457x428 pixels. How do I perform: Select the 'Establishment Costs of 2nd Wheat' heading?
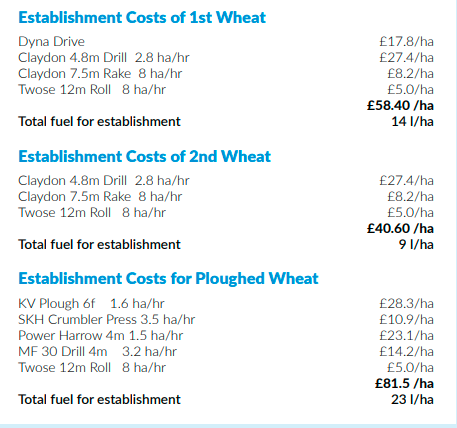[x=145, y=156]
